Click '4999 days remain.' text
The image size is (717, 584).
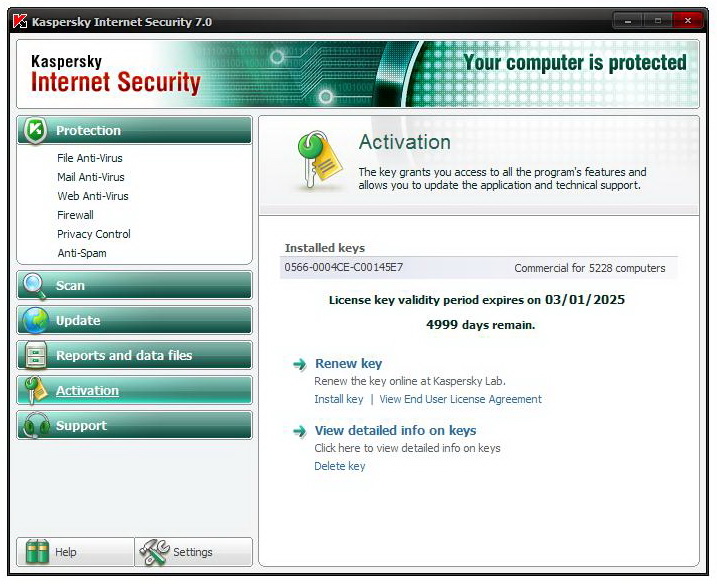[x=481, y=325]
